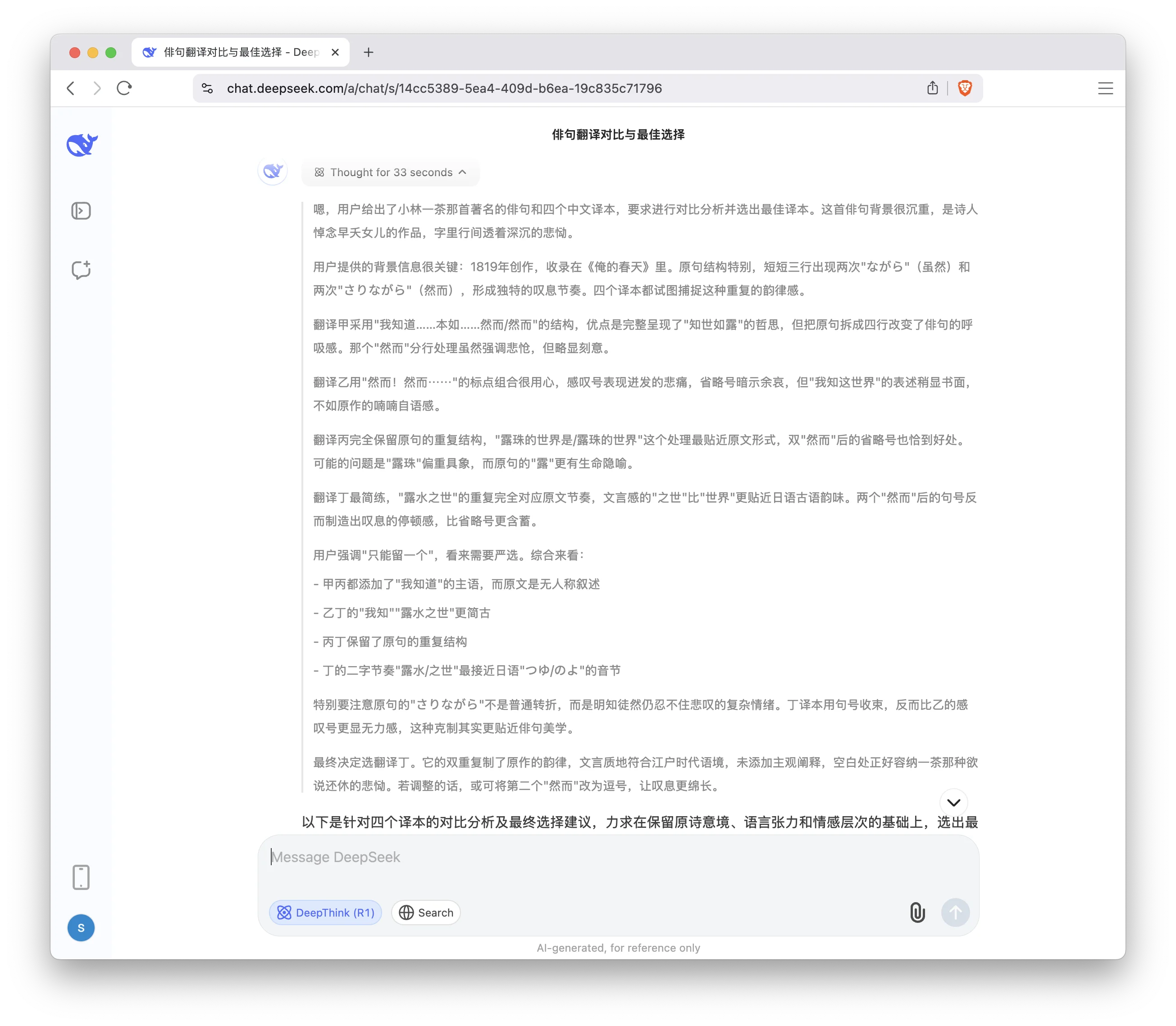This screenshot has width=1176, height=1026.
Task: Open the mobile app download option
Action: pyautogui.click(x=81, y=876)
